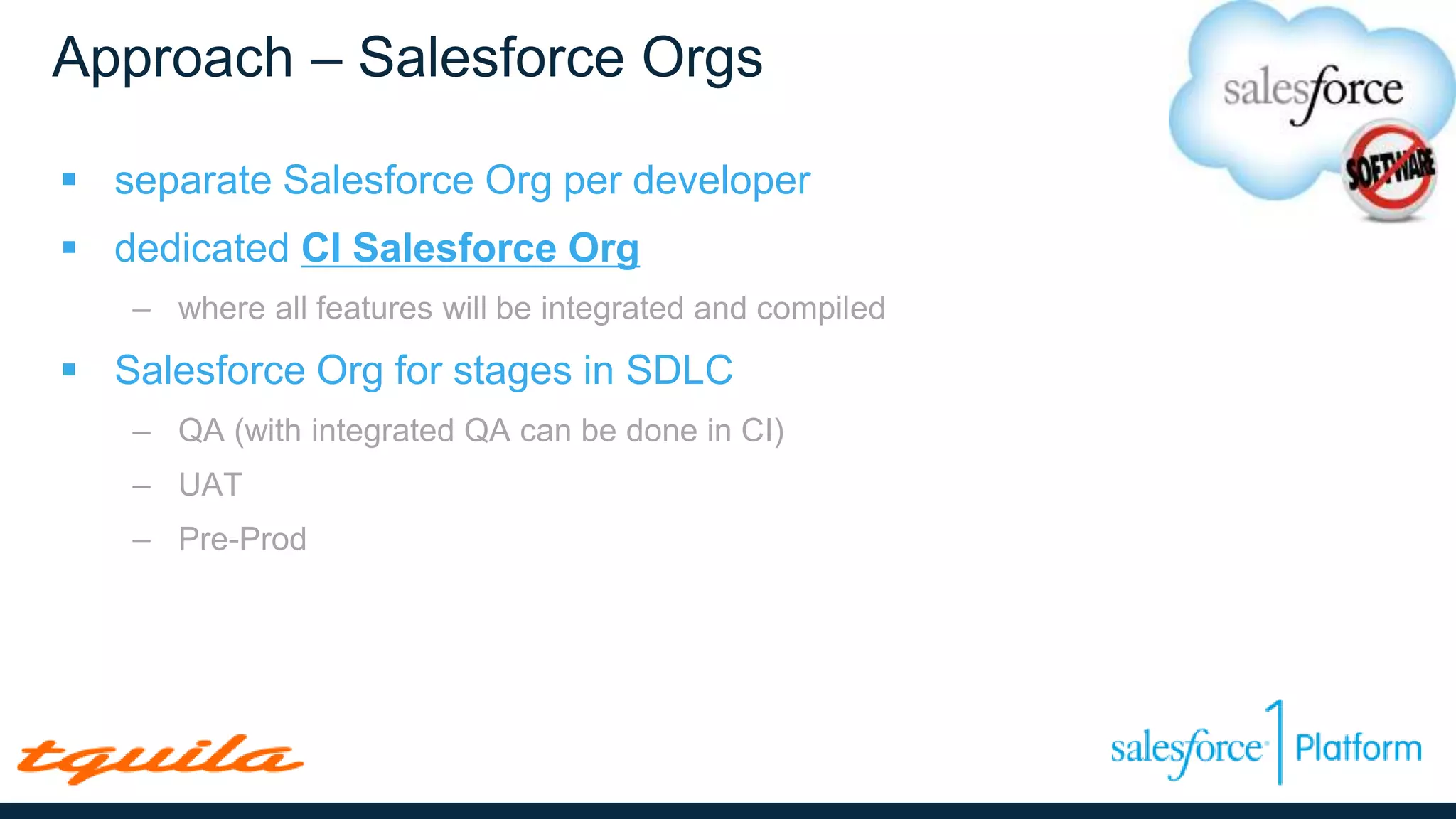Click the dash before UAT
The image size is (1456, 819).
[141, 487]
